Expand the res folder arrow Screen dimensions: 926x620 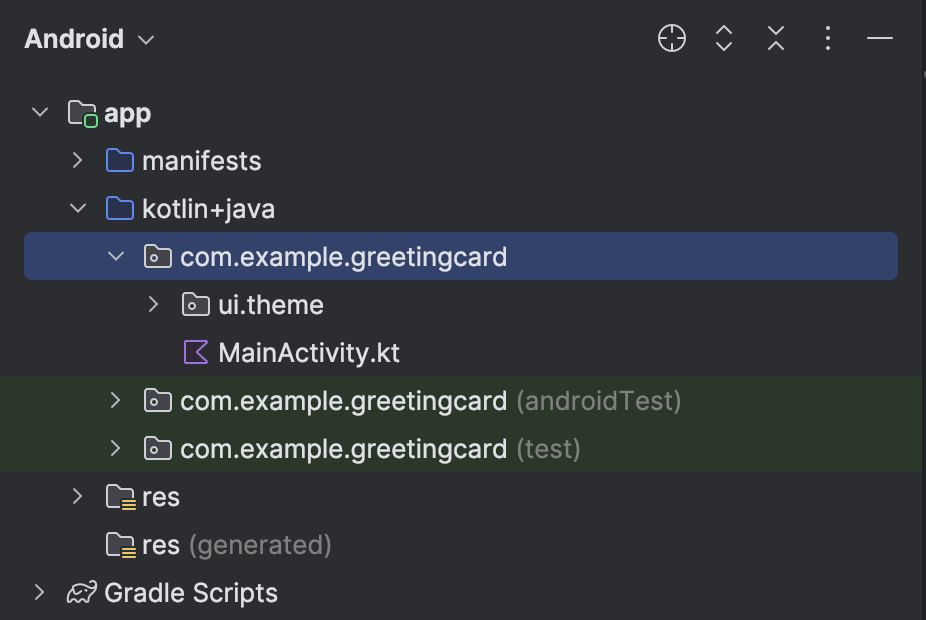point(78,497)
